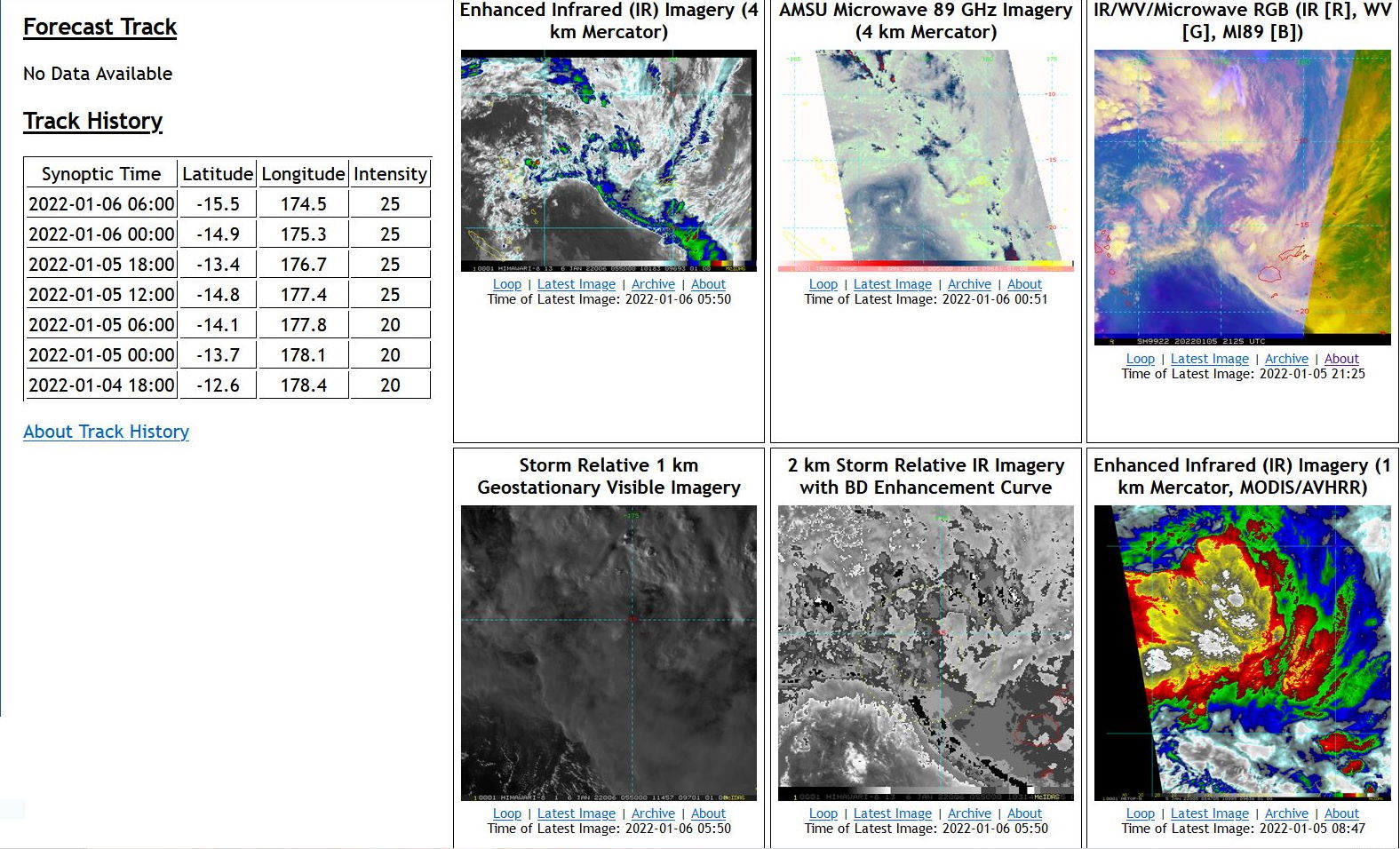Open the MODIS/AVHRR Enhanced Infrared thumbnail
1400x849 pixels.
tap(1242, 653)
